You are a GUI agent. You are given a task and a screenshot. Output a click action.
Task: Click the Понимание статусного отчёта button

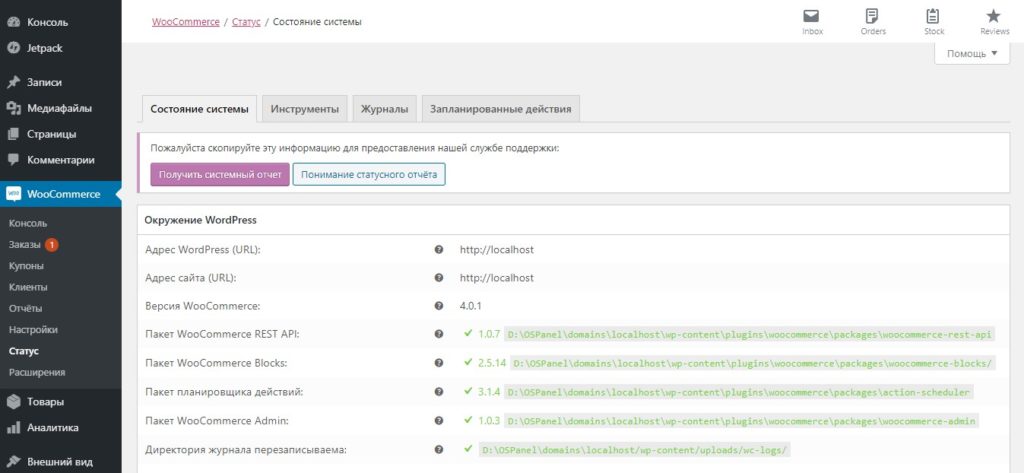point(369,174)
